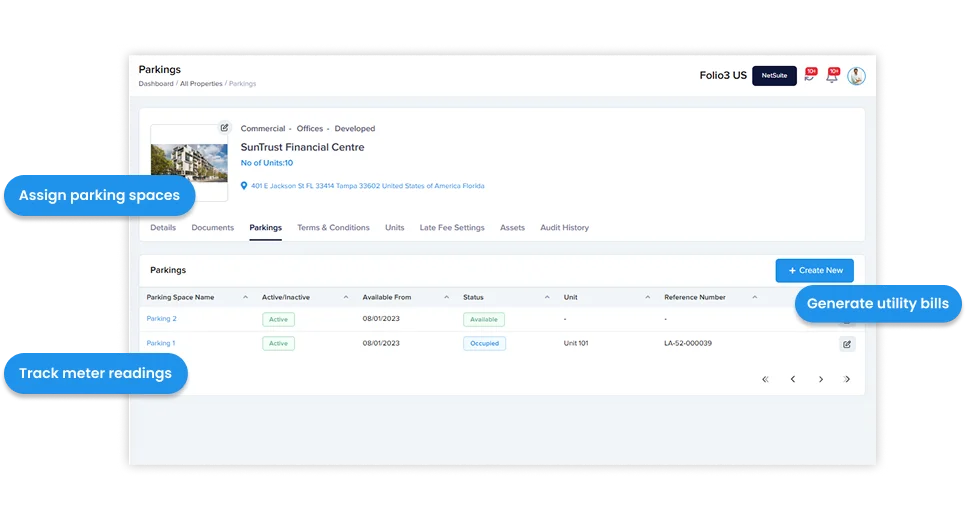Click the No of Units:10 link
Viewport: 966px width, 520px height.
[x=267, y=163]
